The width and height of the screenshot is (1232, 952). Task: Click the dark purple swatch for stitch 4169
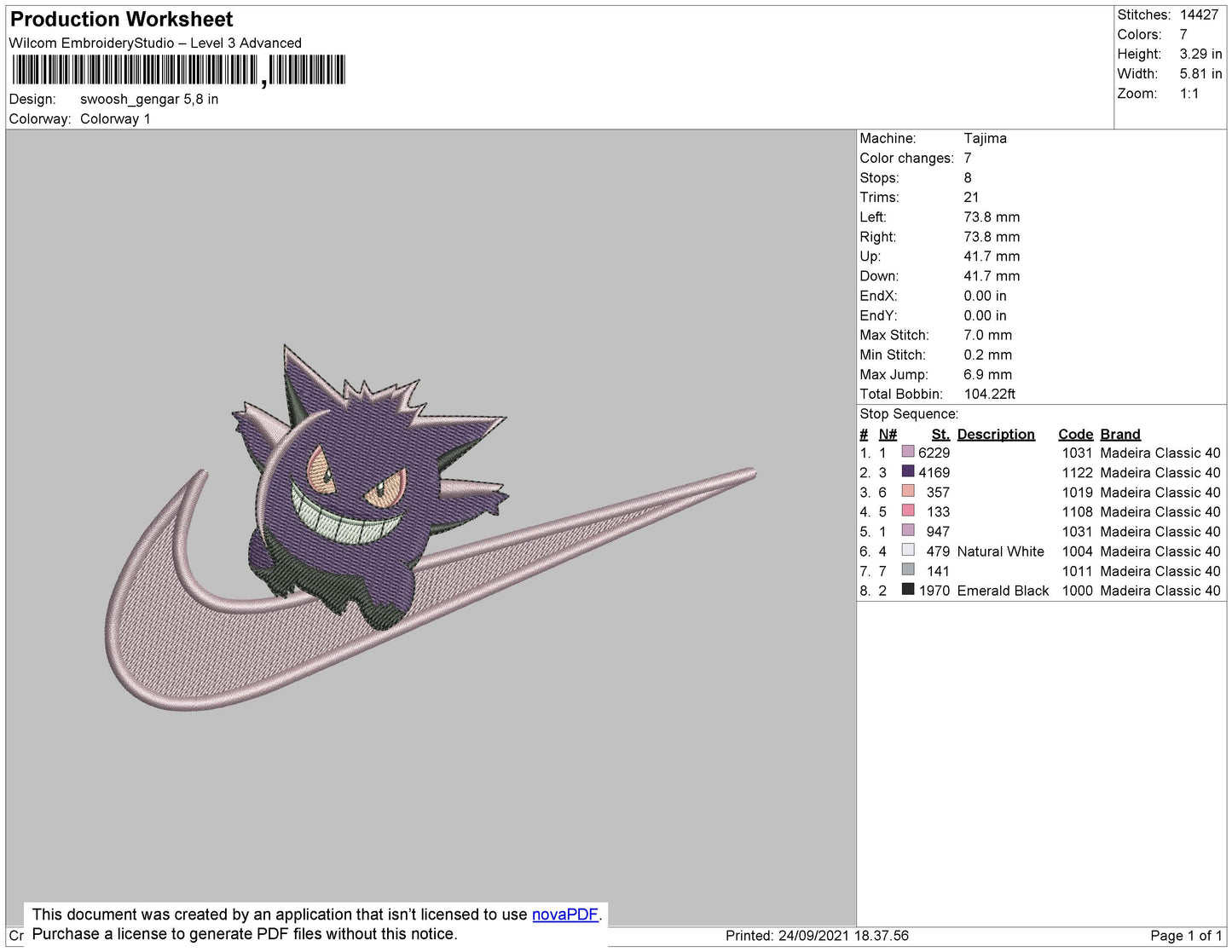[x=908, y=472]
